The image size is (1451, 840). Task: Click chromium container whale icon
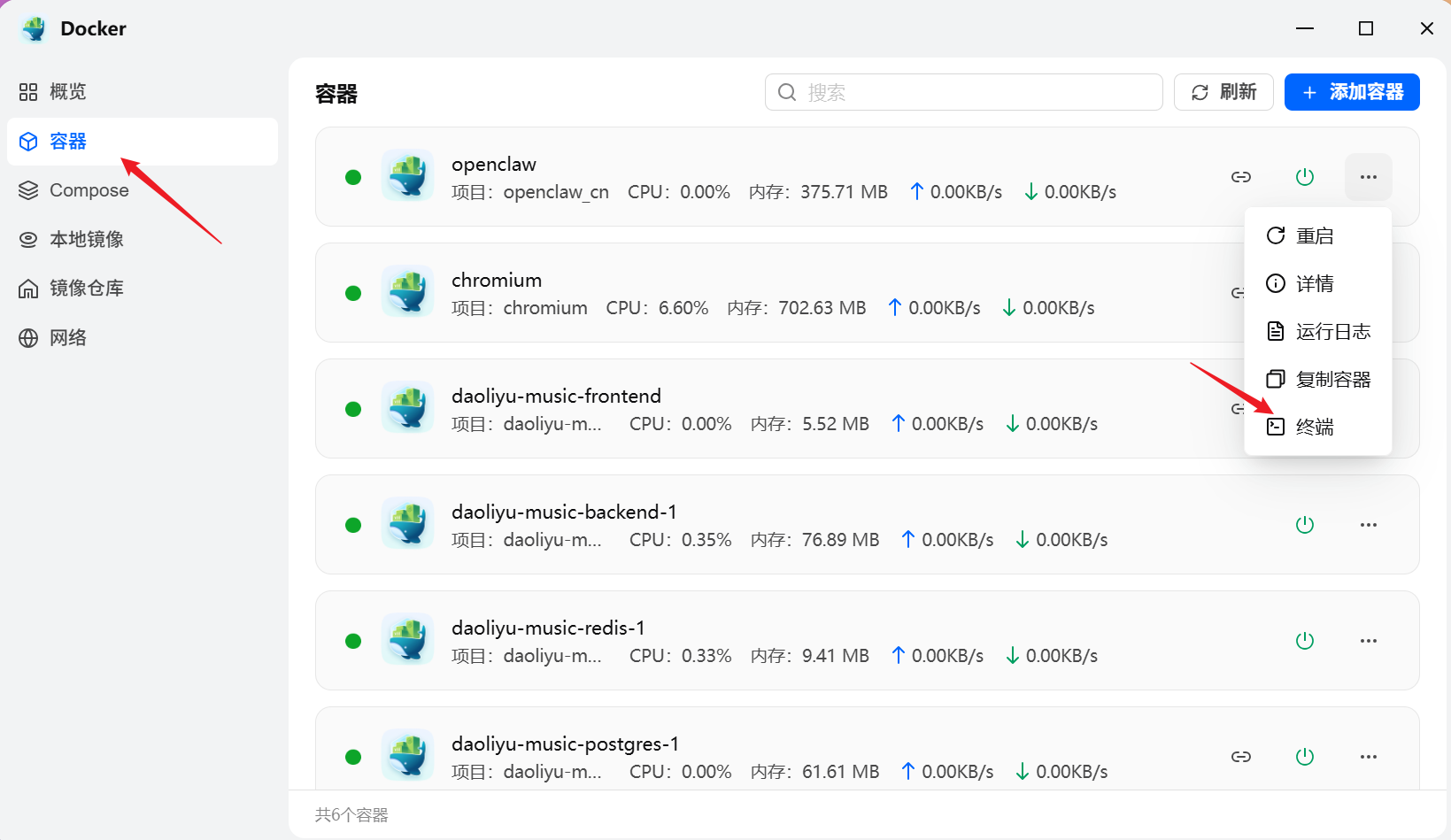point(407,291)
